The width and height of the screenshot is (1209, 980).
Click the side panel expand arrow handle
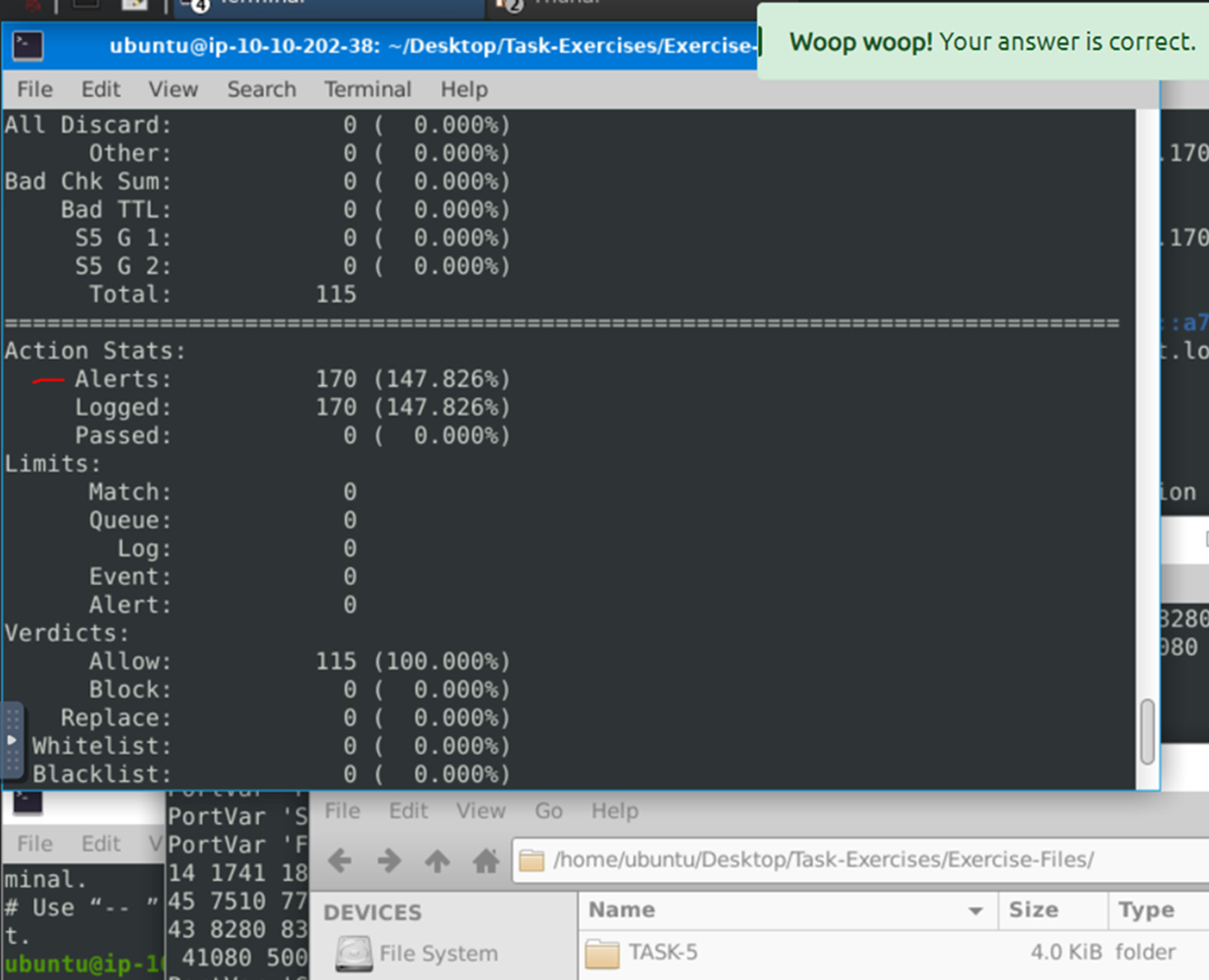(12, 740)
